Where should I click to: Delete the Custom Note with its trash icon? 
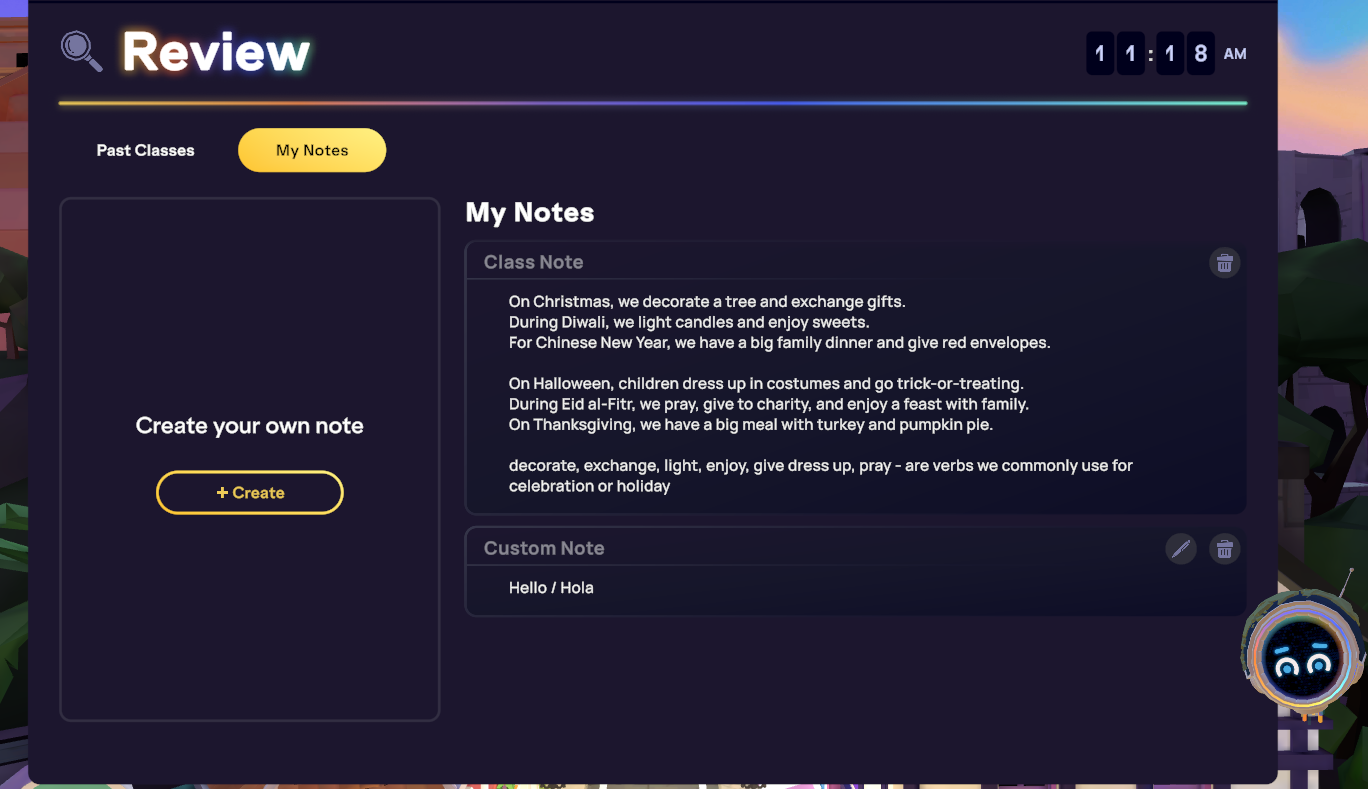pyautogui.click(x=1224, y=549)
